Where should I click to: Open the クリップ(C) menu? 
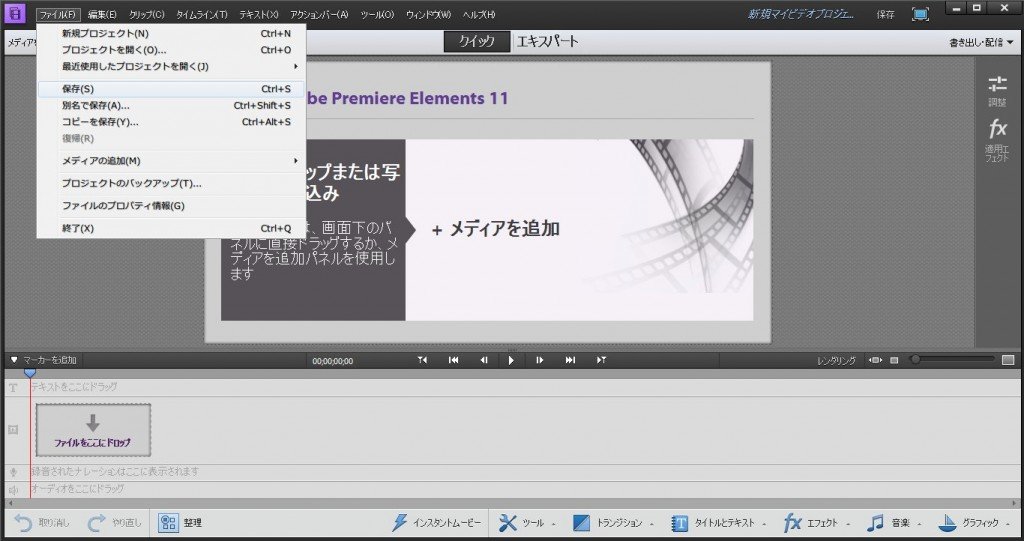(x=147, y=14)
